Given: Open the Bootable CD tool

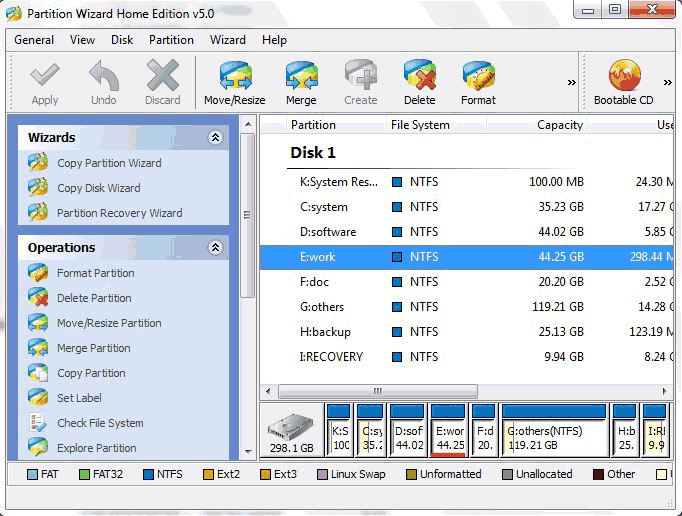Looking at the screenshot, I should pyautogui.click(x=624, y=84).
